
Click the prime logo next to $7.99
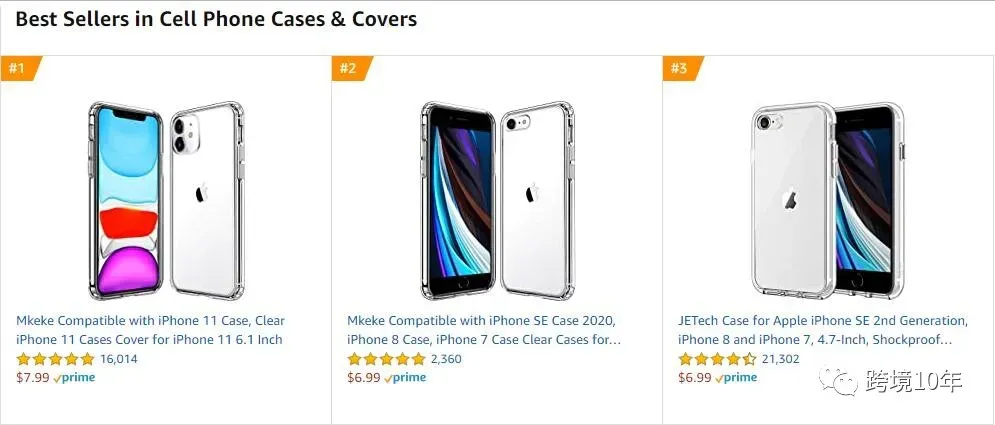click(74, 378)
